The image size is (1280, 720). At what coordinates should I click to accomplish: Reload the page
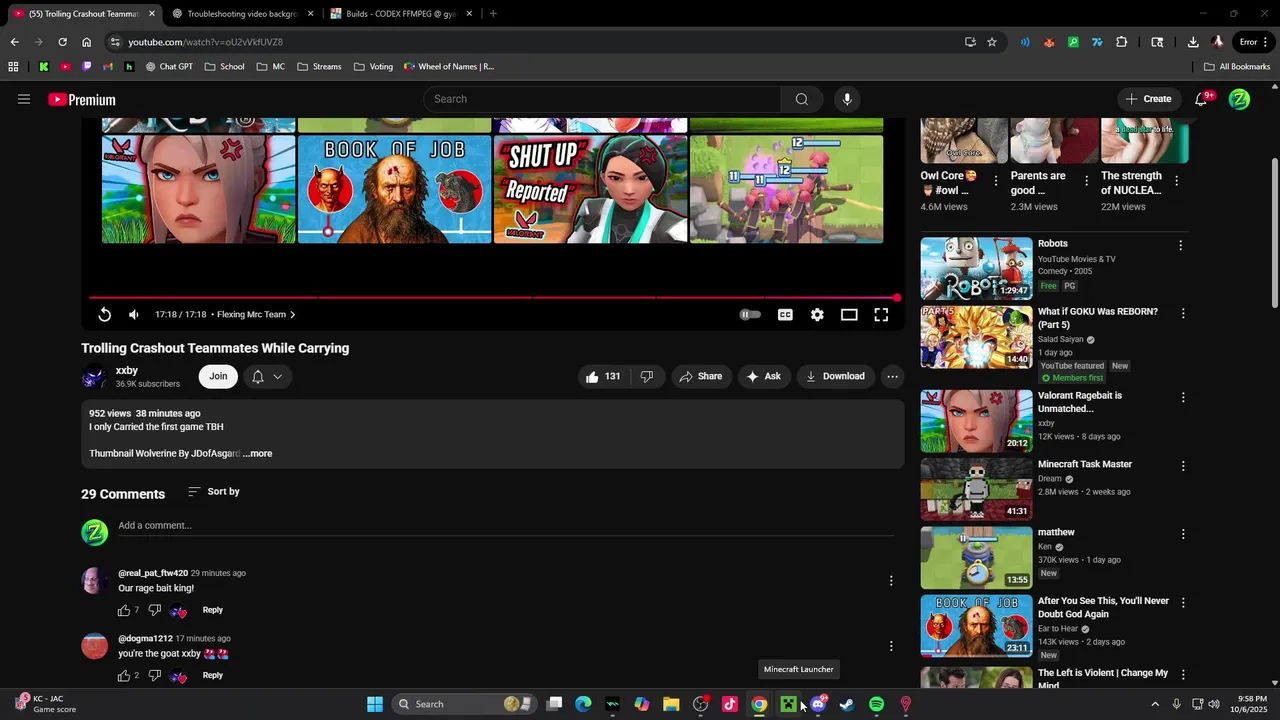62,42
